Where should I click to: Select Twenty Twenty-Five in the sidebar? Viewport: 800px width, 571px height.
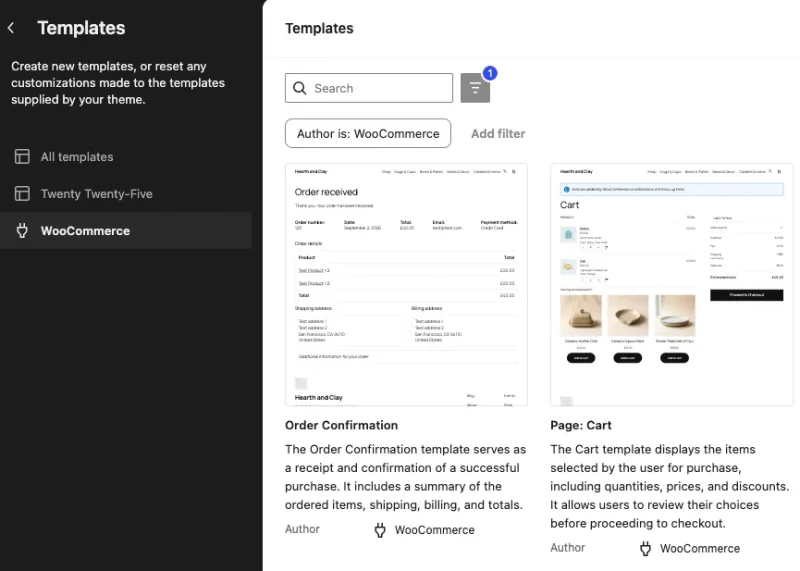click(126, 194)
